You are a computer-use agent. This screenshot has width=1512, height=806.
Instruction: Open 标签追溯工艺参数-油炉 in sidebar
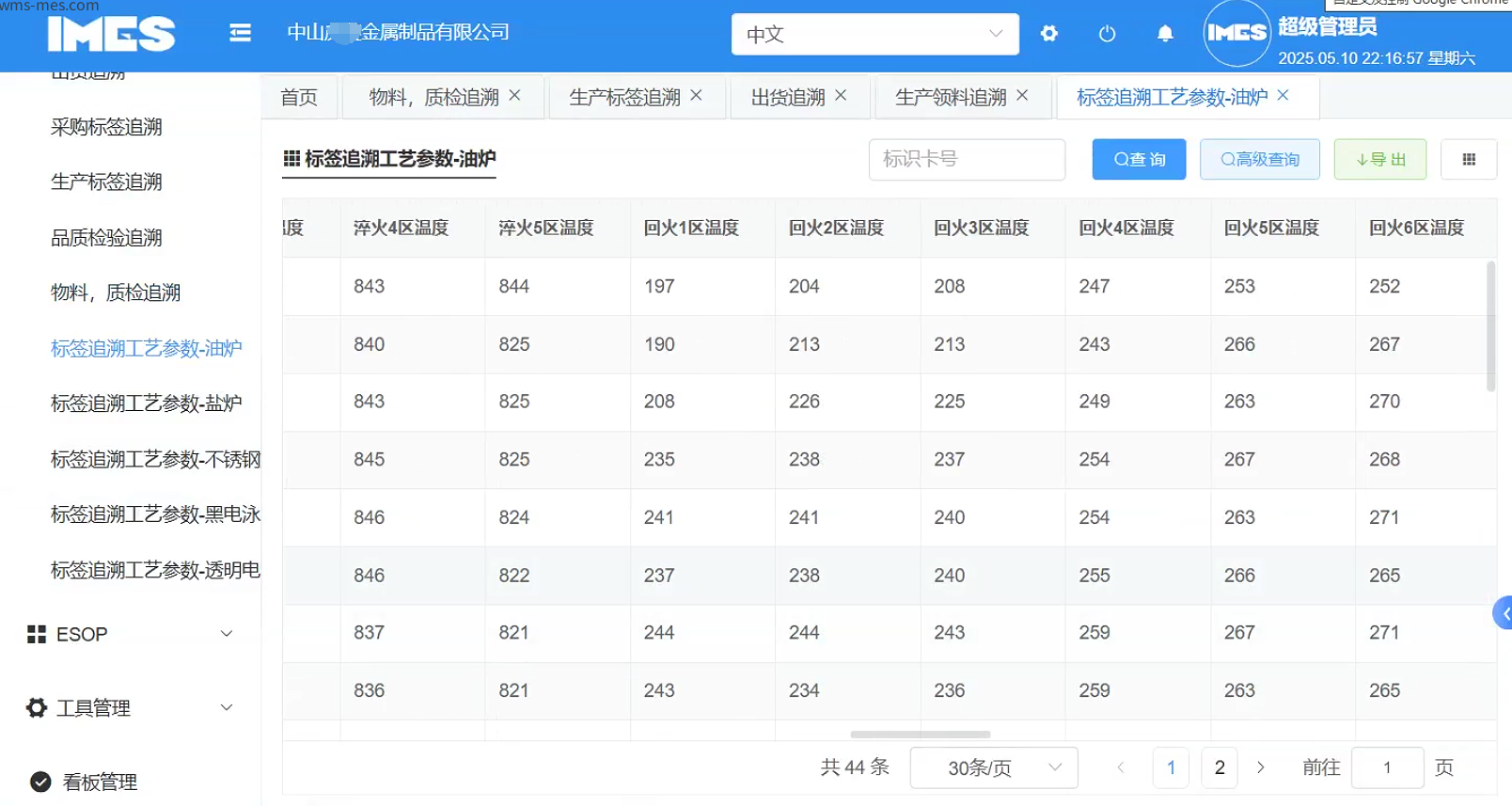click(146, 348)
